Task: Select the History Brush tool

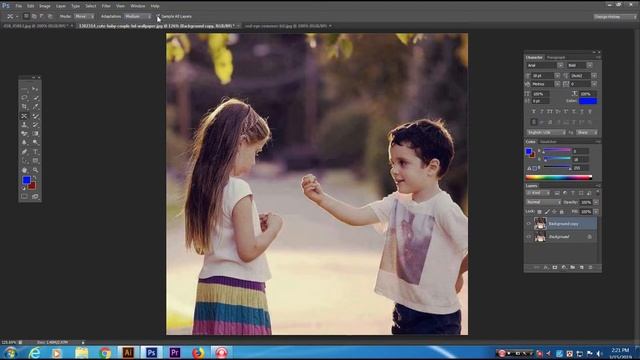Action: pyautogui.click(x=36, y=125)
